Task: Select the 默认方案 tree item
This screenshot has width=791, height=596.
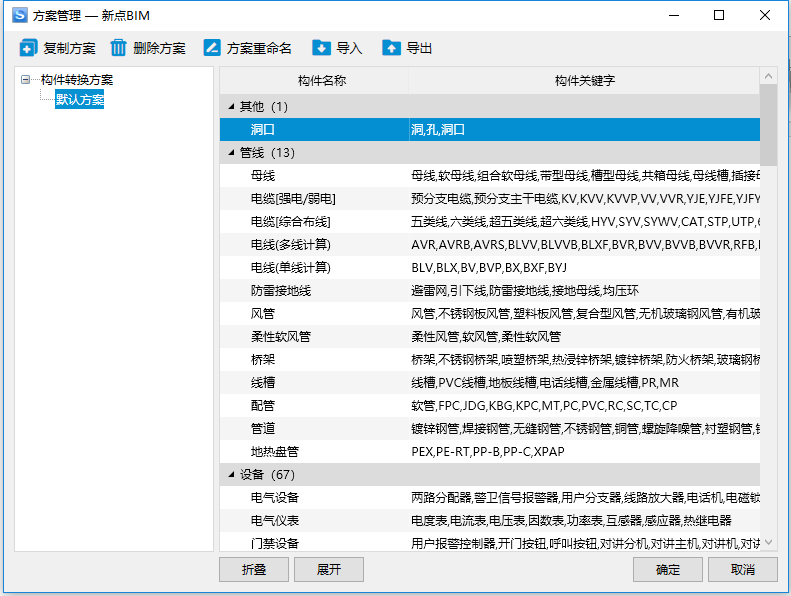Action: click(x=80, y=99)
